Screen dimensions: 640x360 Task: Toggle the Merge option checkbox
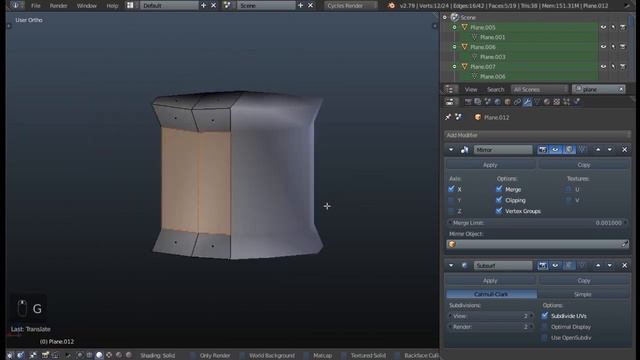[x=499, y=189]
